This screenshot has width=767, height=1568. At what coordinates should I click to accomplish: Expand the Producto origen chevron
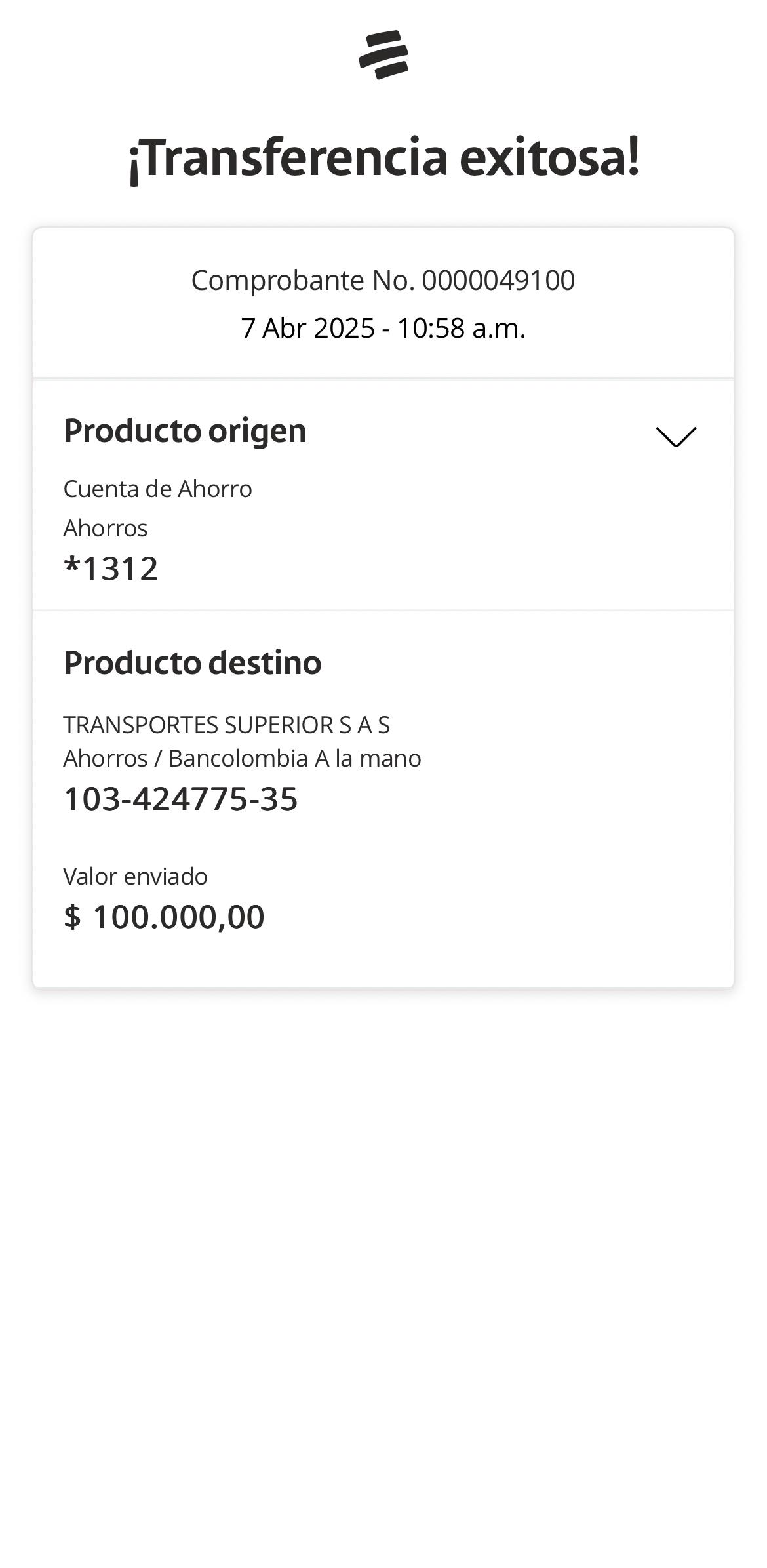[676, 437]
